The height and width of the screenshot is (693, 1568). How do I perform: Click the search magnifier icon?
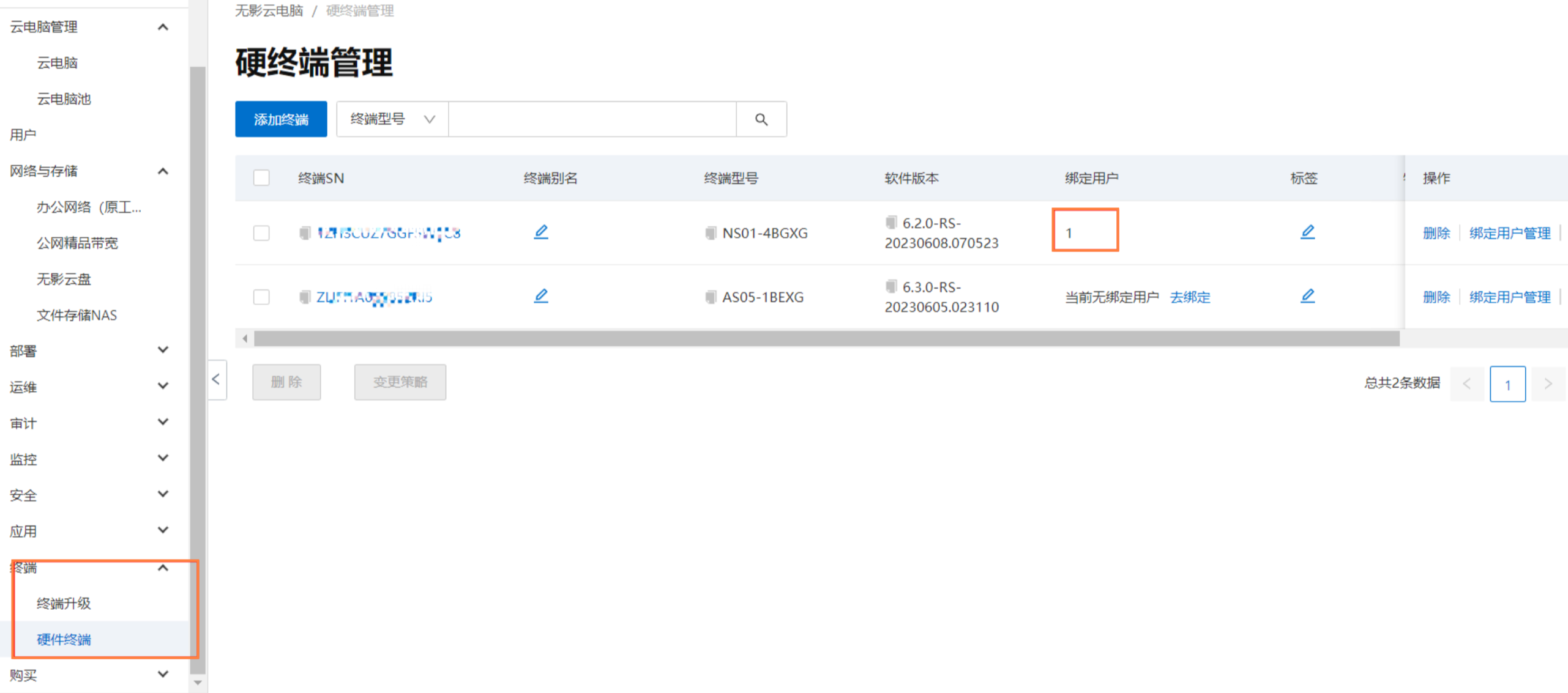tap(761, 119)
